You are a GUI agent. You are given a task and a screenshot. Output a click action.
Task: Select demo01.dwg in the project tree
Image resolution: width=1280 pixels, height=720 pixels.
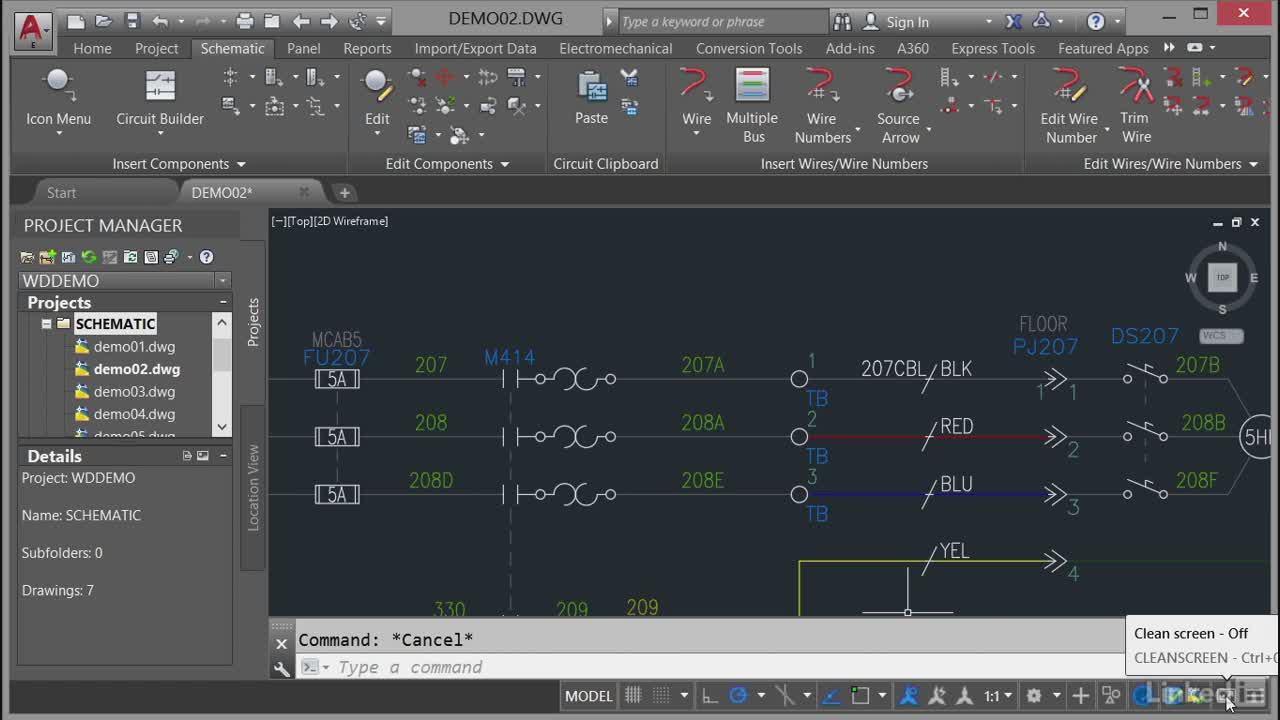pyautogui.click(x=134, y=347)
